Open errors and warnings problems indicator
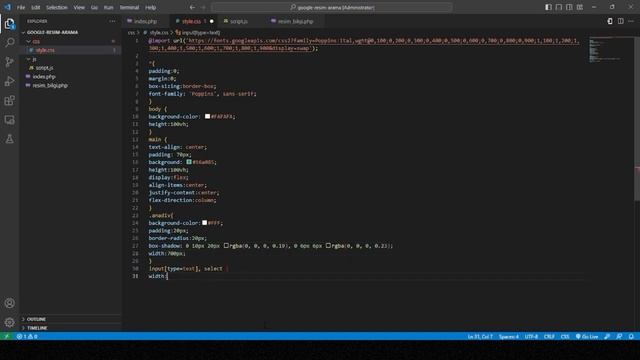This screenshot has width=640, height=360. click(x=27, y=336)
